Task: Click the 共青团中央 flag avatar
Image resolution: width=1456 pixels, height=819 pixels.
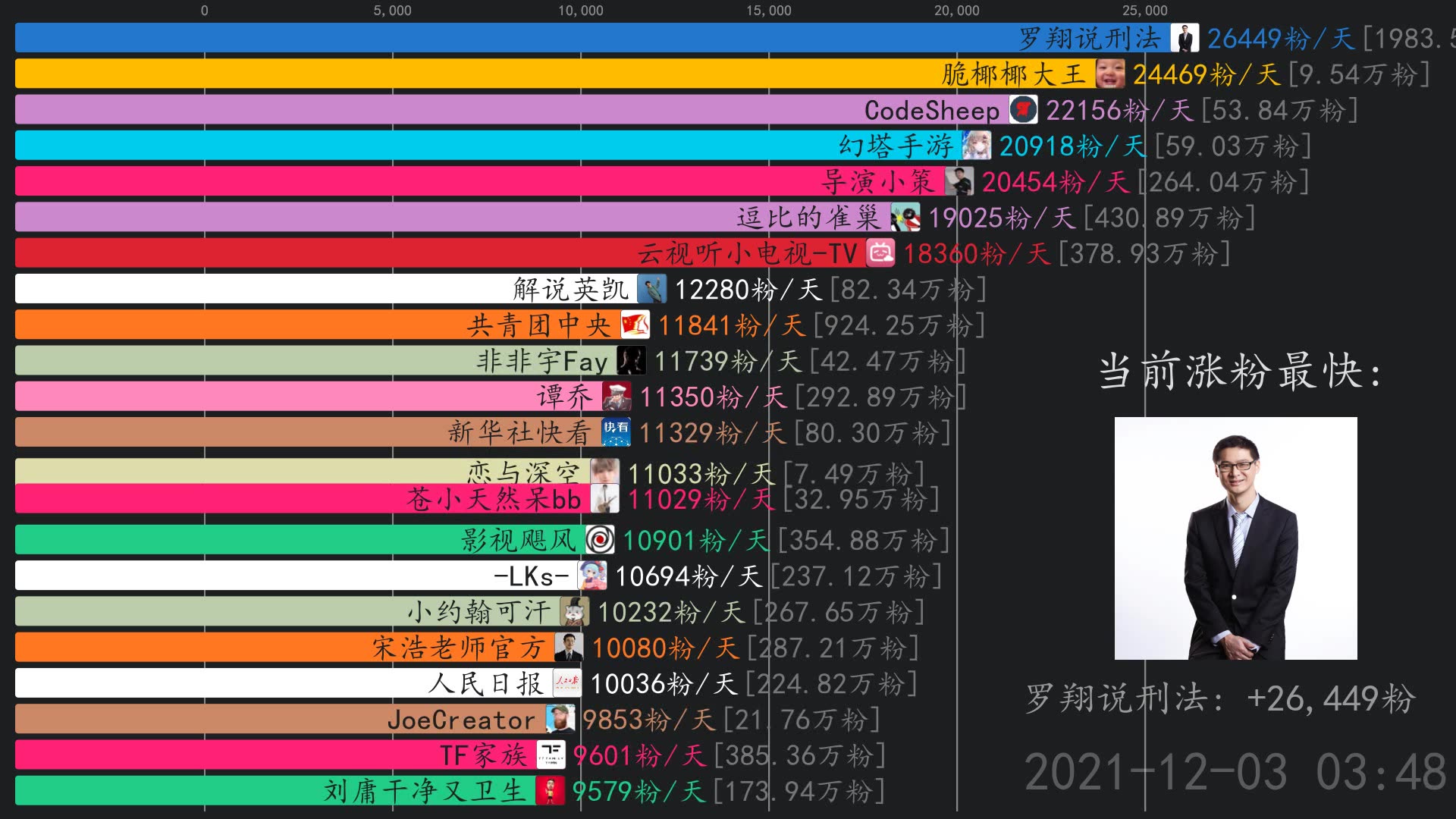Action: (635, 325)
